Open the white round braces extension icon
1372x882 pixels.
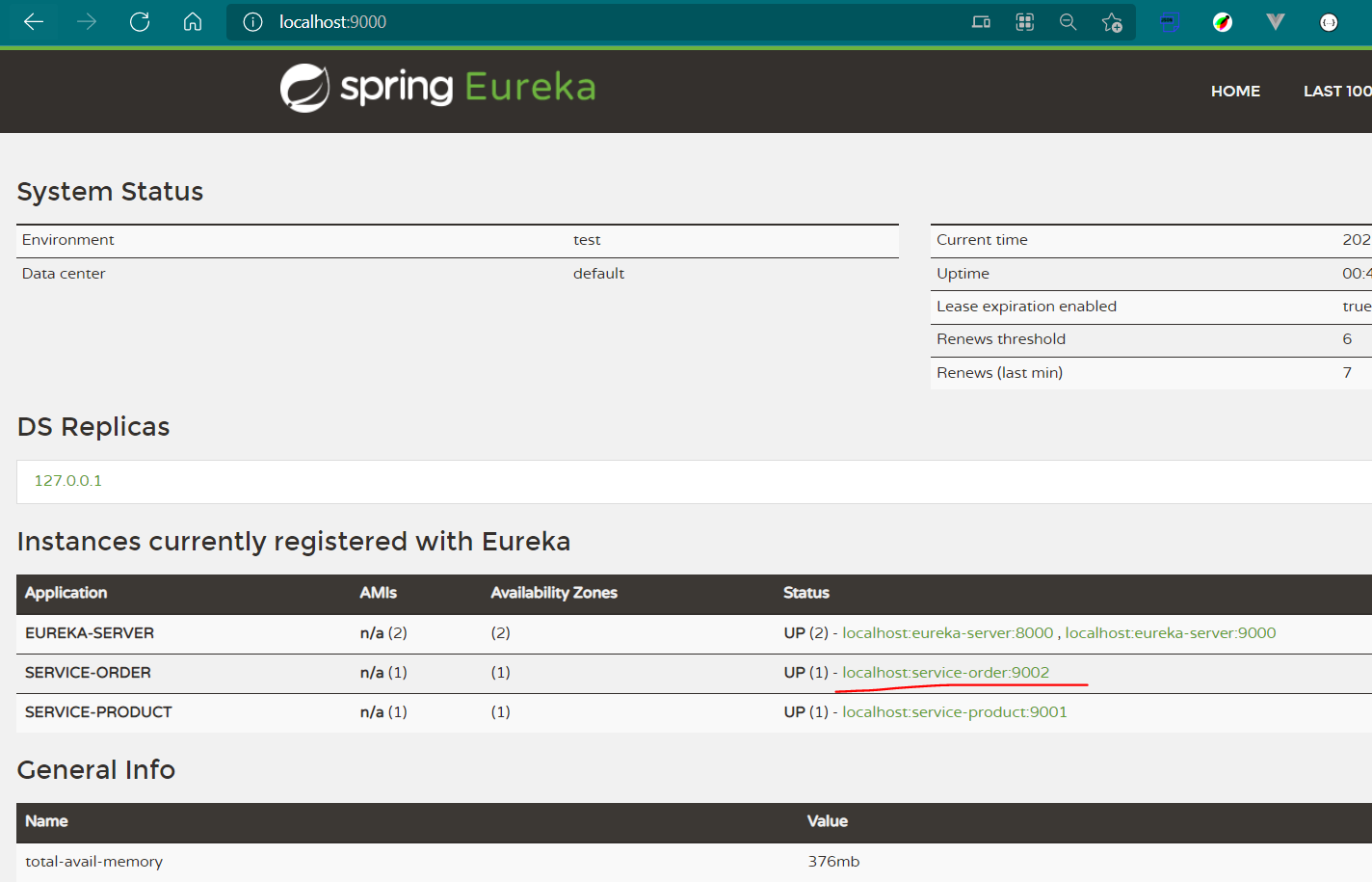1329,22
